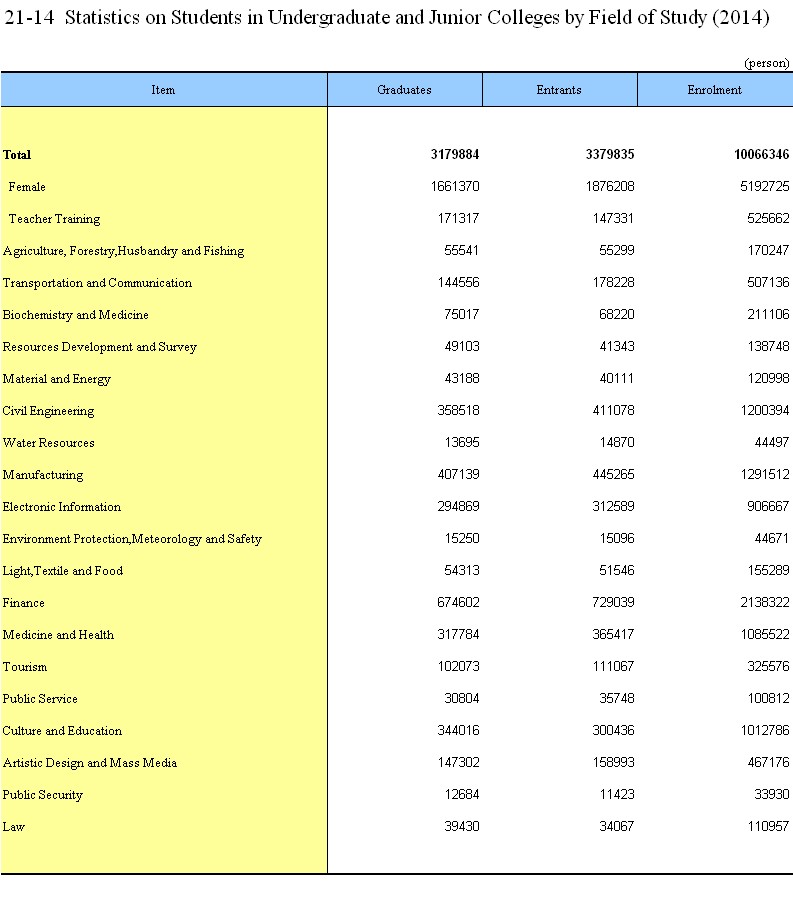Viewport: 793px width, 907px height.
Task: Click Civil Engineering graduates 358518
Action: 459,410
